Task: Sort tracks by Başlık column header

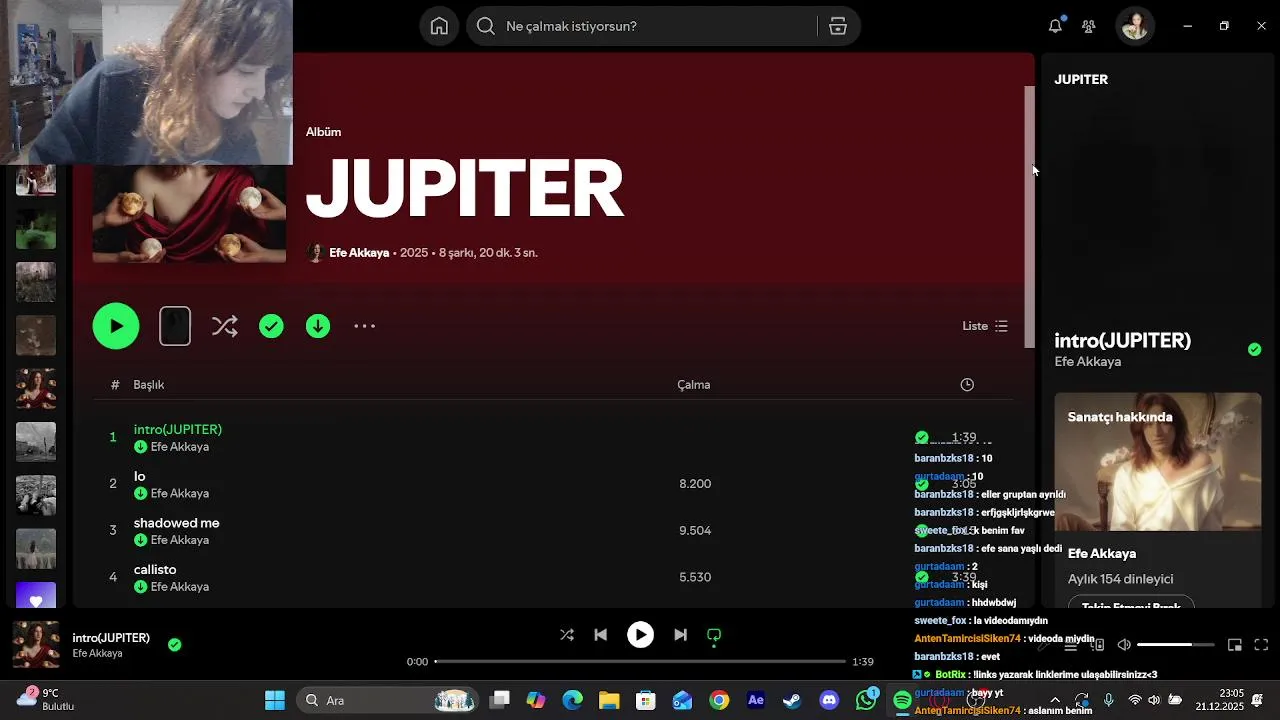Action: click(149, 385)
